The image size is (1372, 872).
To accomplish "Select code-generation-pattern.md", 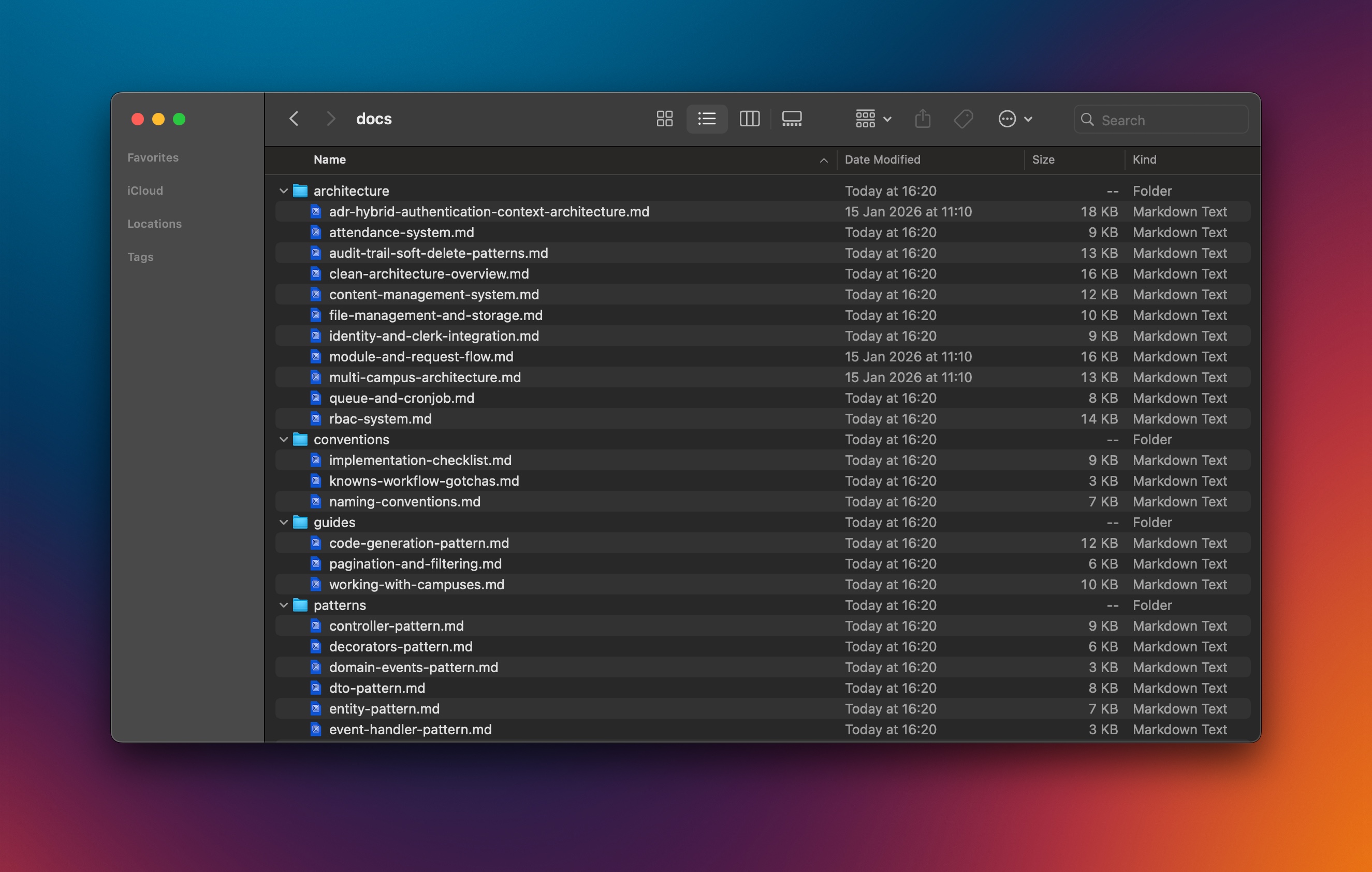I will click(763, 543).
